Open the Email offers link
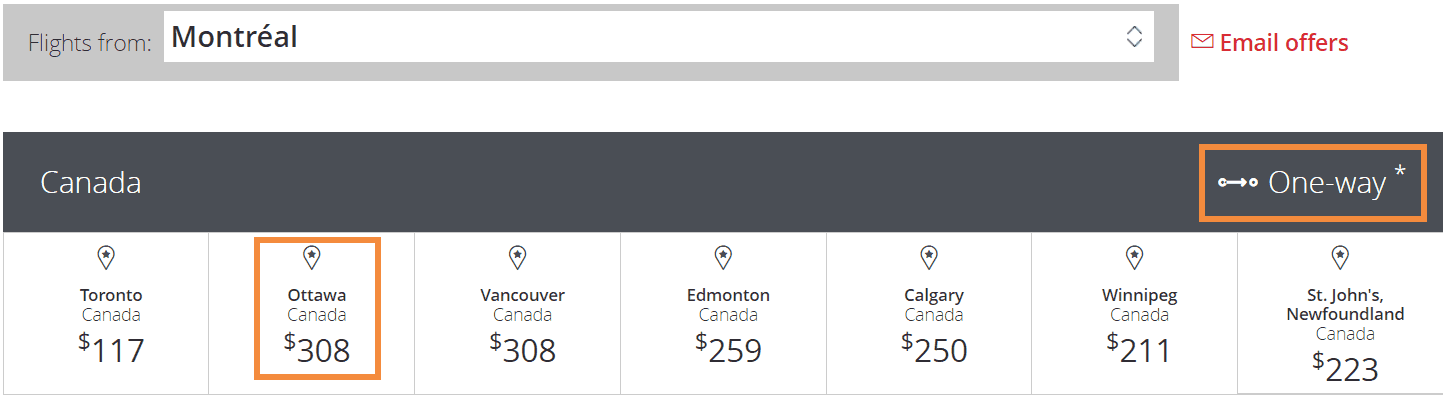Screen dimensions: 1443x395 [1270, 42]
